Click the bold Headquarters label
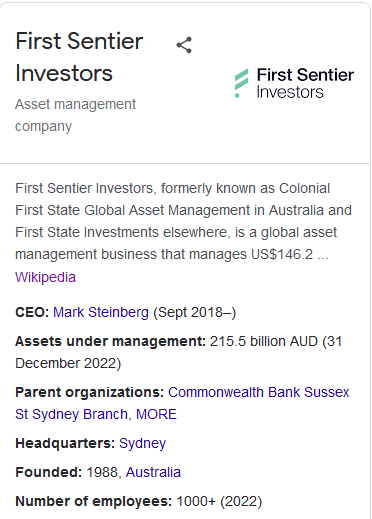Image resolution: width=372 pixels, height=519 pixels. pos(65,443)
